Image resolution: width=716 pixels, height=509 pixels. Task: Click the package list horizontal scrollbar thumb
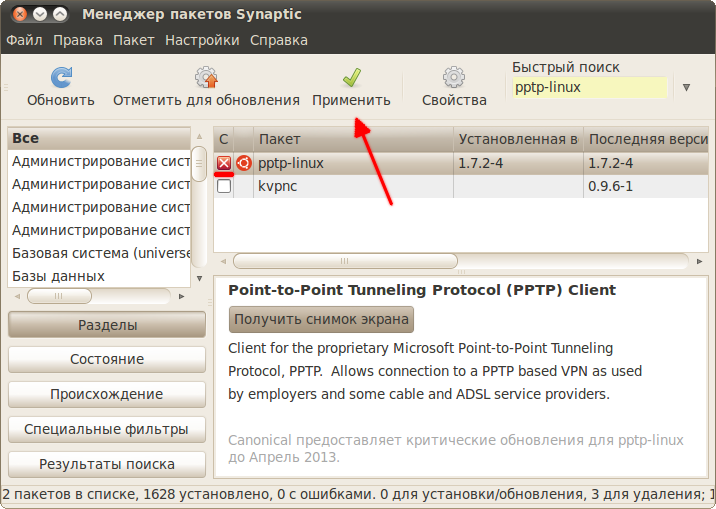[345, 261]
